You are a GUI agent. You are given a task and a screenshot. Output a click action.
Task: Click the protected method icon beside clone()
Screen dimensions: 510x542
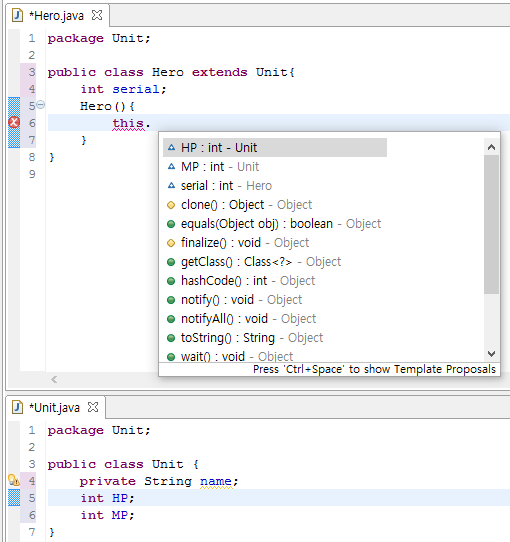171,205
